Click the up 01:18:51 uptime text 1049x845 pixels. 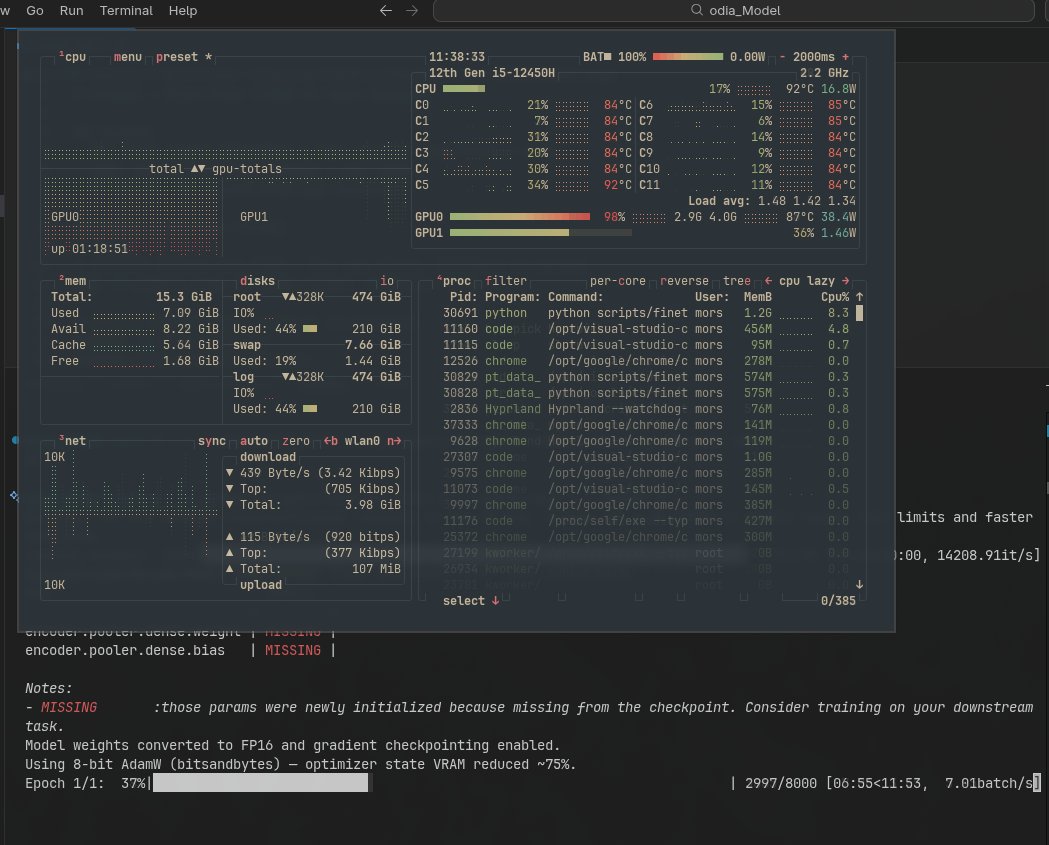click(89, 249)
